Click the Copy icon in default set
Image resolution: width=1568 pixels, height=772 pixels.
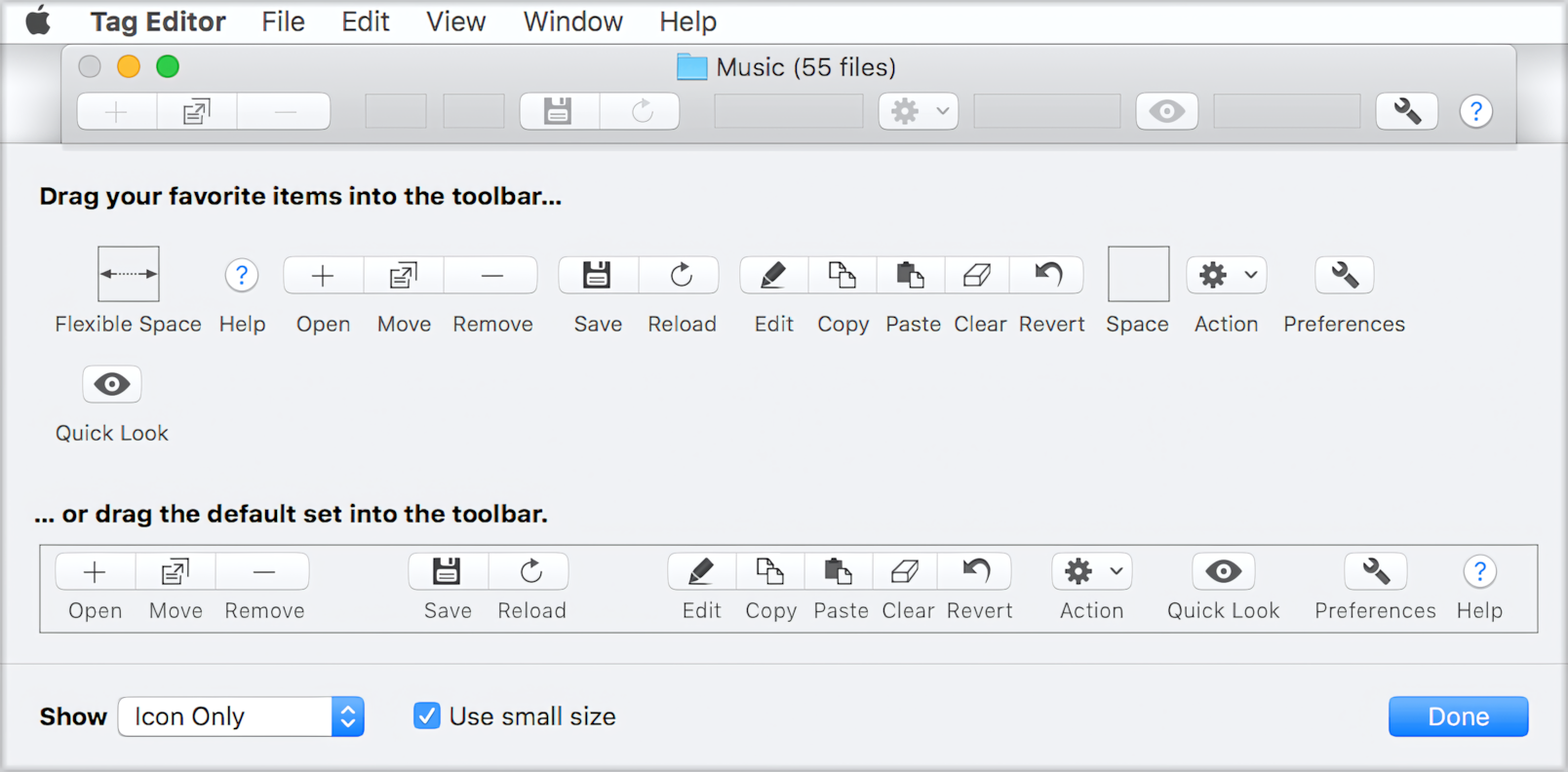(x=770, y=572)
